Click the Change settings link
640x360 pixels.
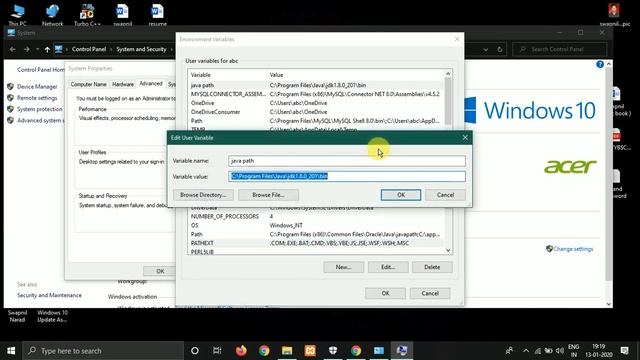point(573,249)
